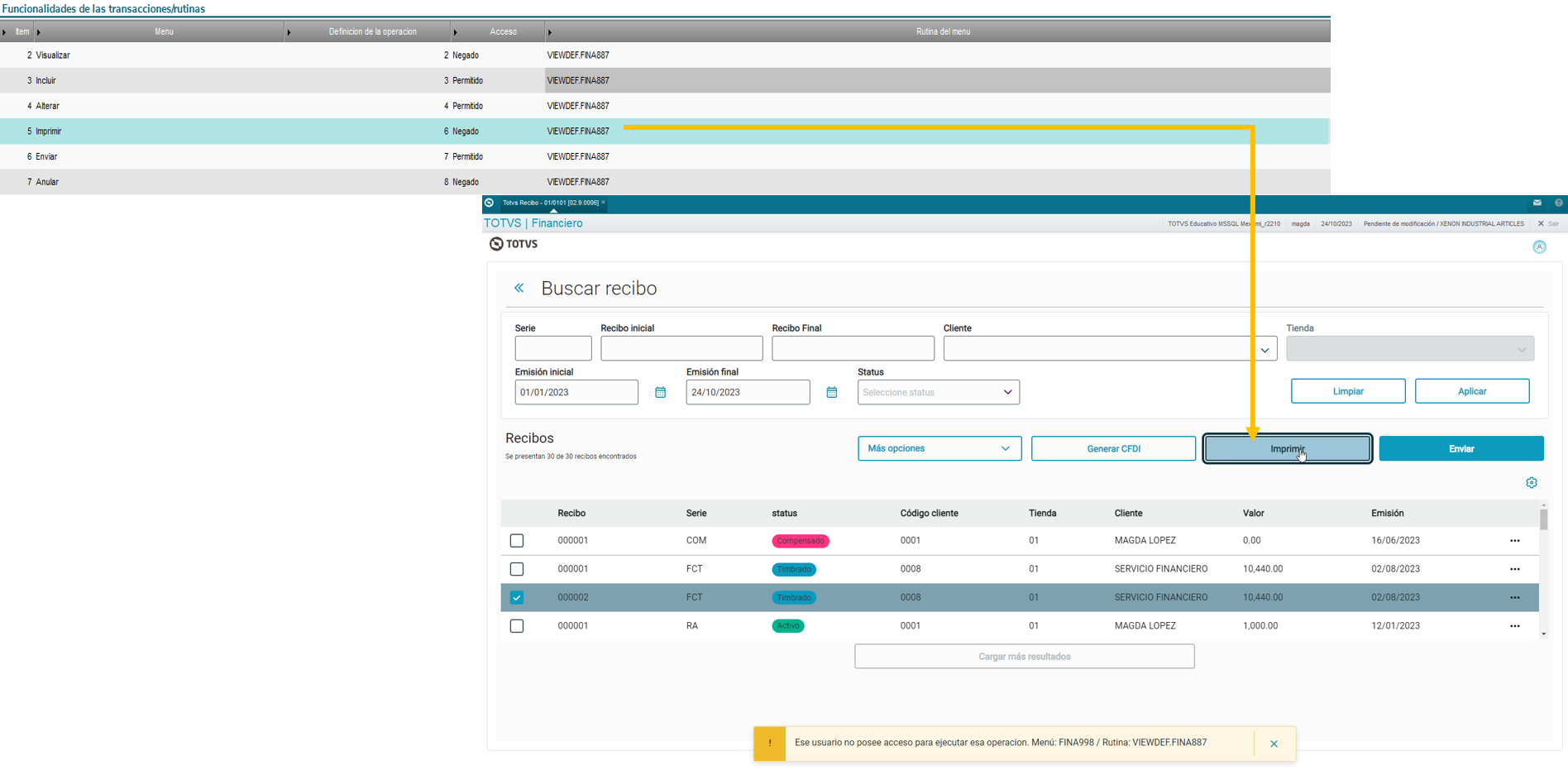Expand the Más opciones dropdown

939,448
